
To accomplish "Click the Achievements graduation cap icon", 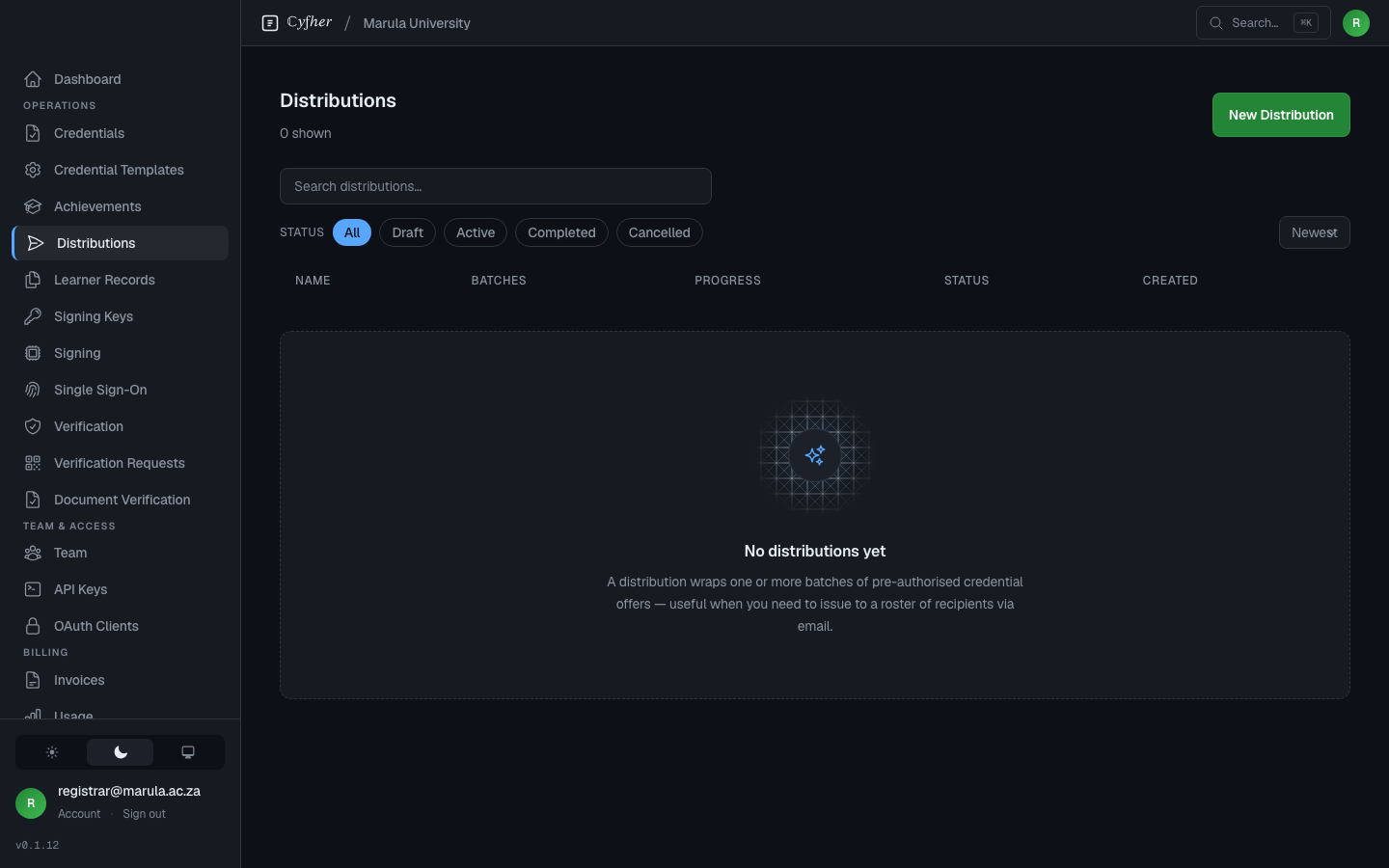I will 33,206.
